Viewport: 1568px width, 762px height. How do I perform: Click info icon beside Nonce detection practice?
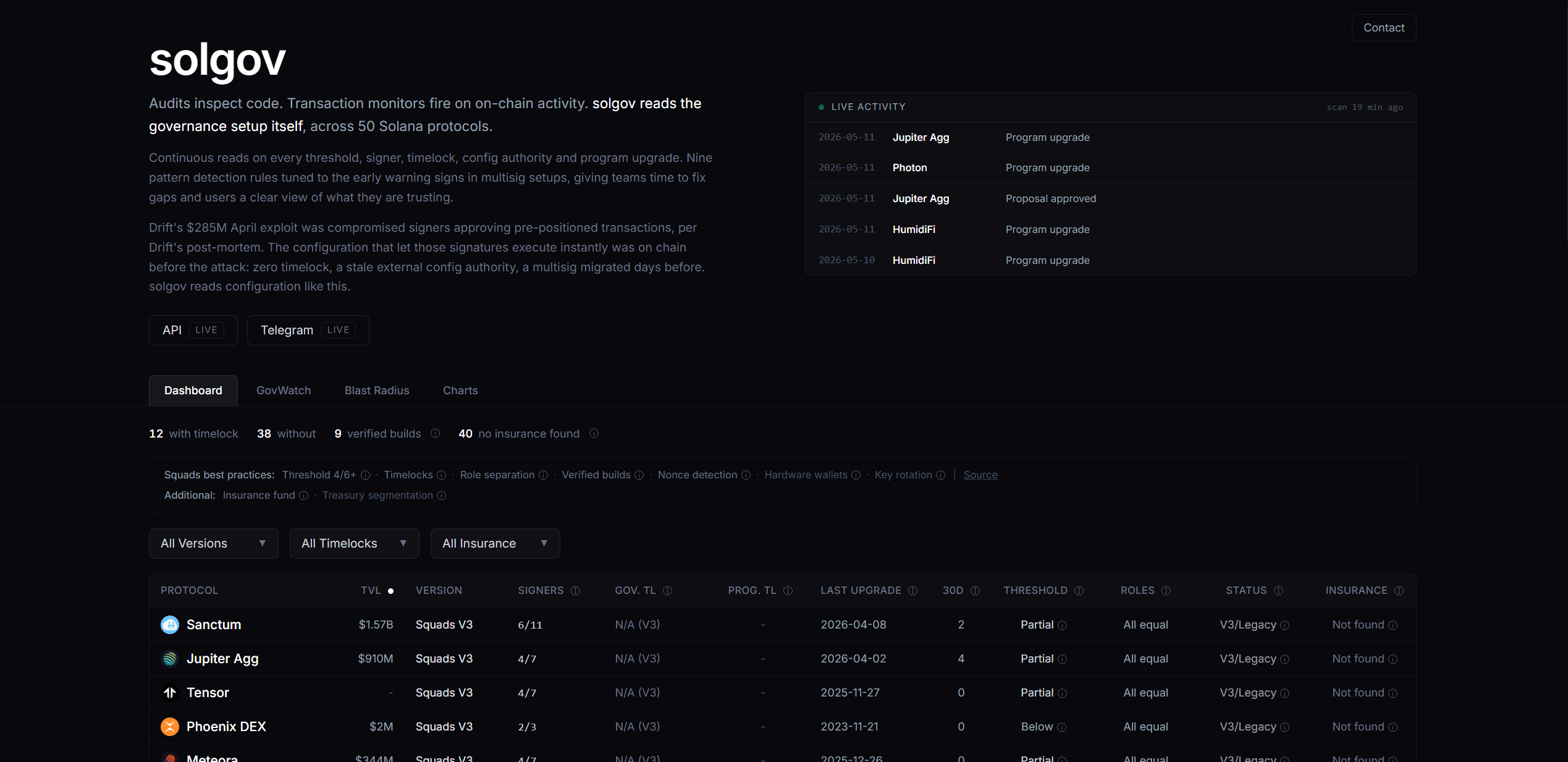(x=746, y=475)
